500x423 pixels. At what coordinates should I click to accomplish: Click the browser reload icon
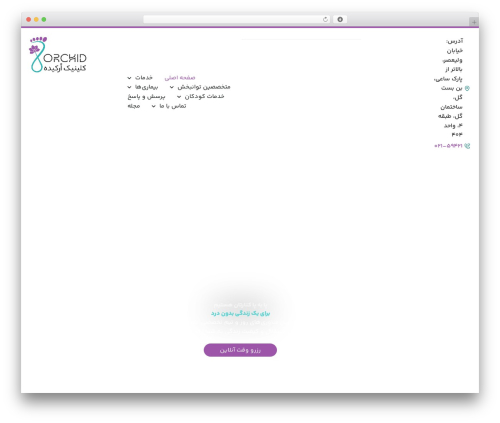pos(325,20)
